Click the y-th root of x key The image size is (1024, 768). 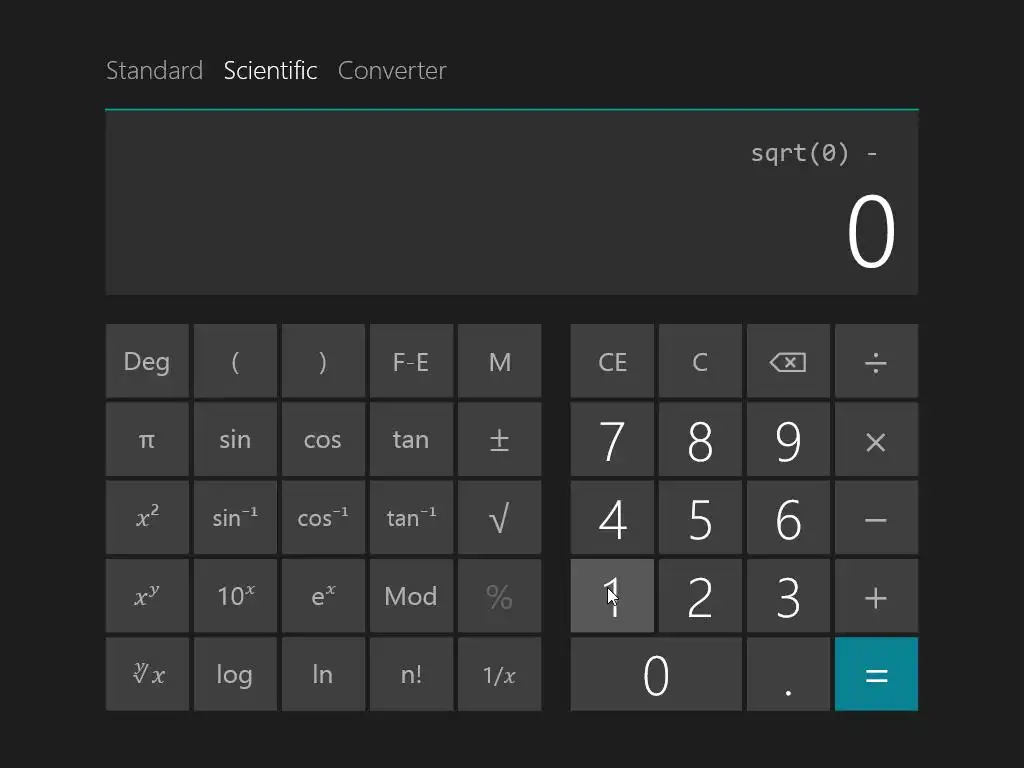(x=147, y=674)
